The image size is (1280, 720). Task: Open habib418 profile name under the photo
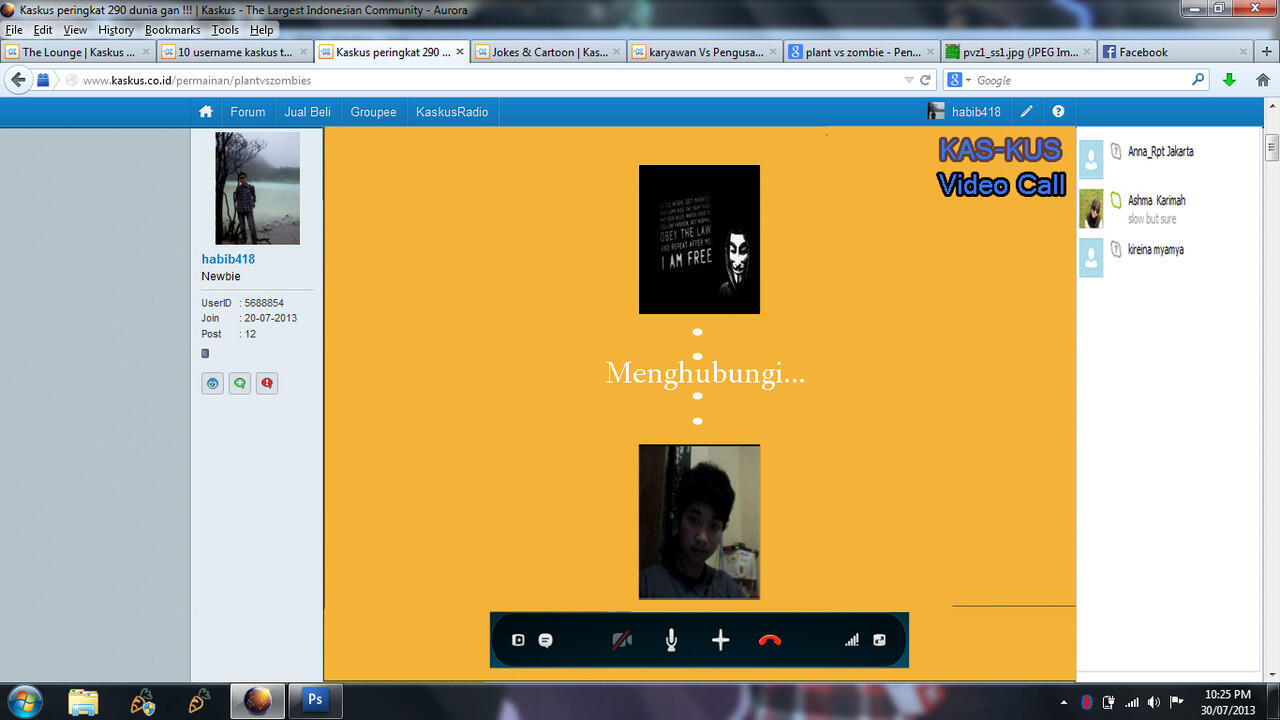pyautogui.click(x=228, y=259)
